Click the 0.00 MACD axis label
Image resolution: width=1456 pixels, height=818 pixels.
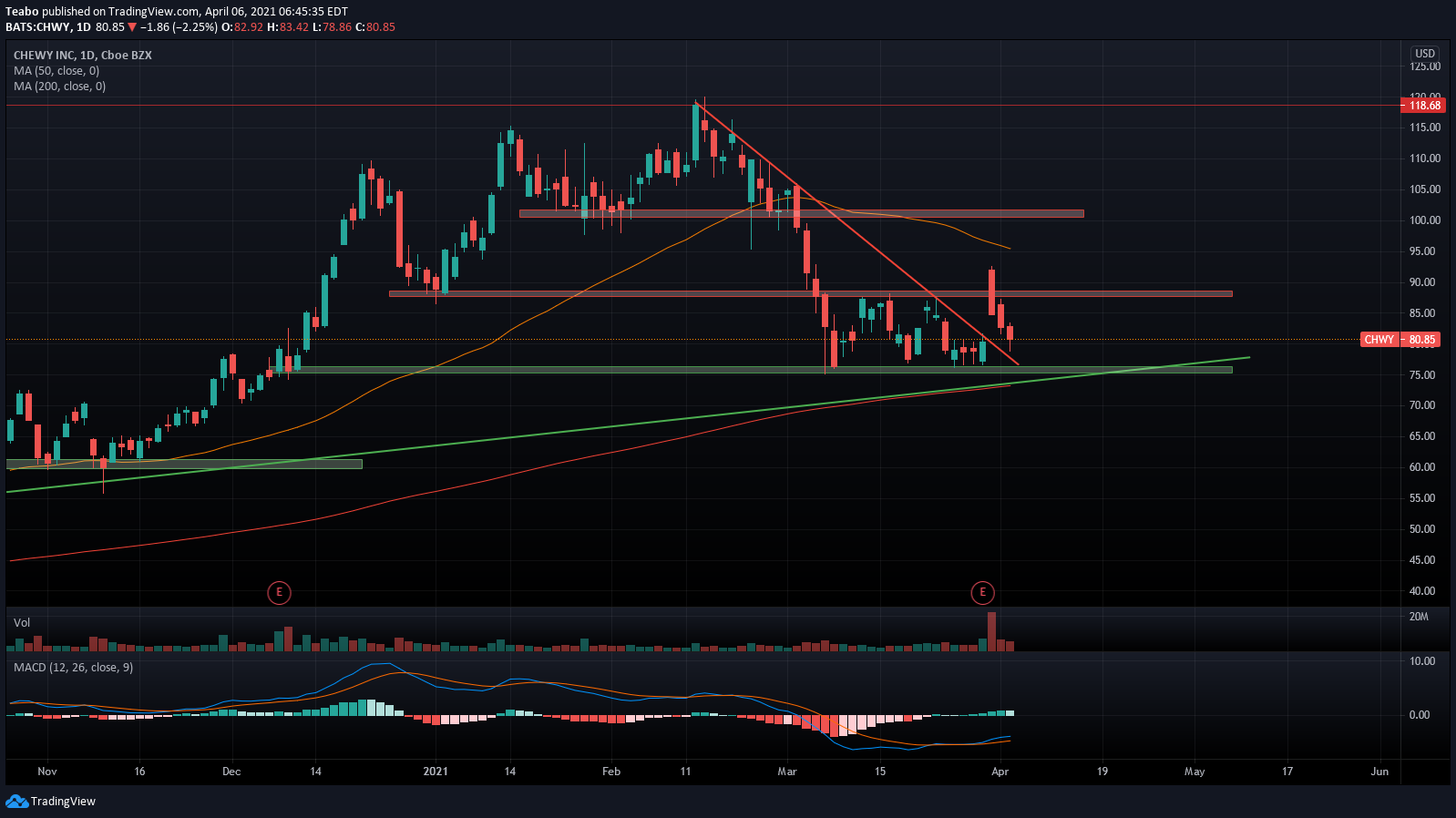pos(1420,715)
